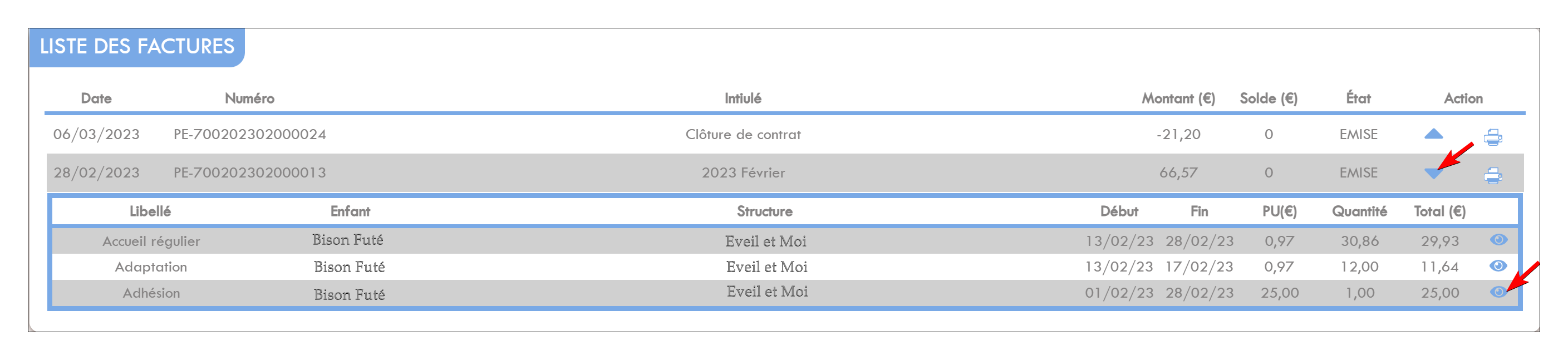Collapse the Clôture de contrat invoice details

click(1433, 134)
